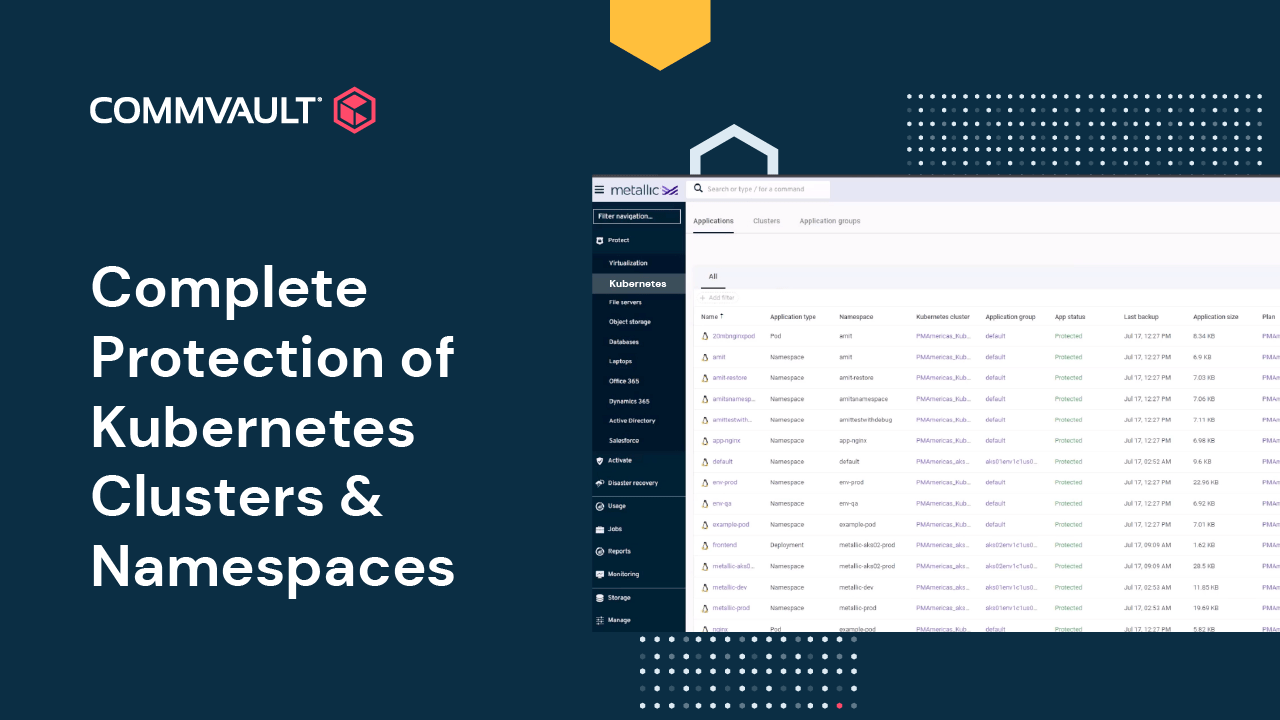Open Virtualization in sidebar
1280x720 pixels.
coord(628,263)
